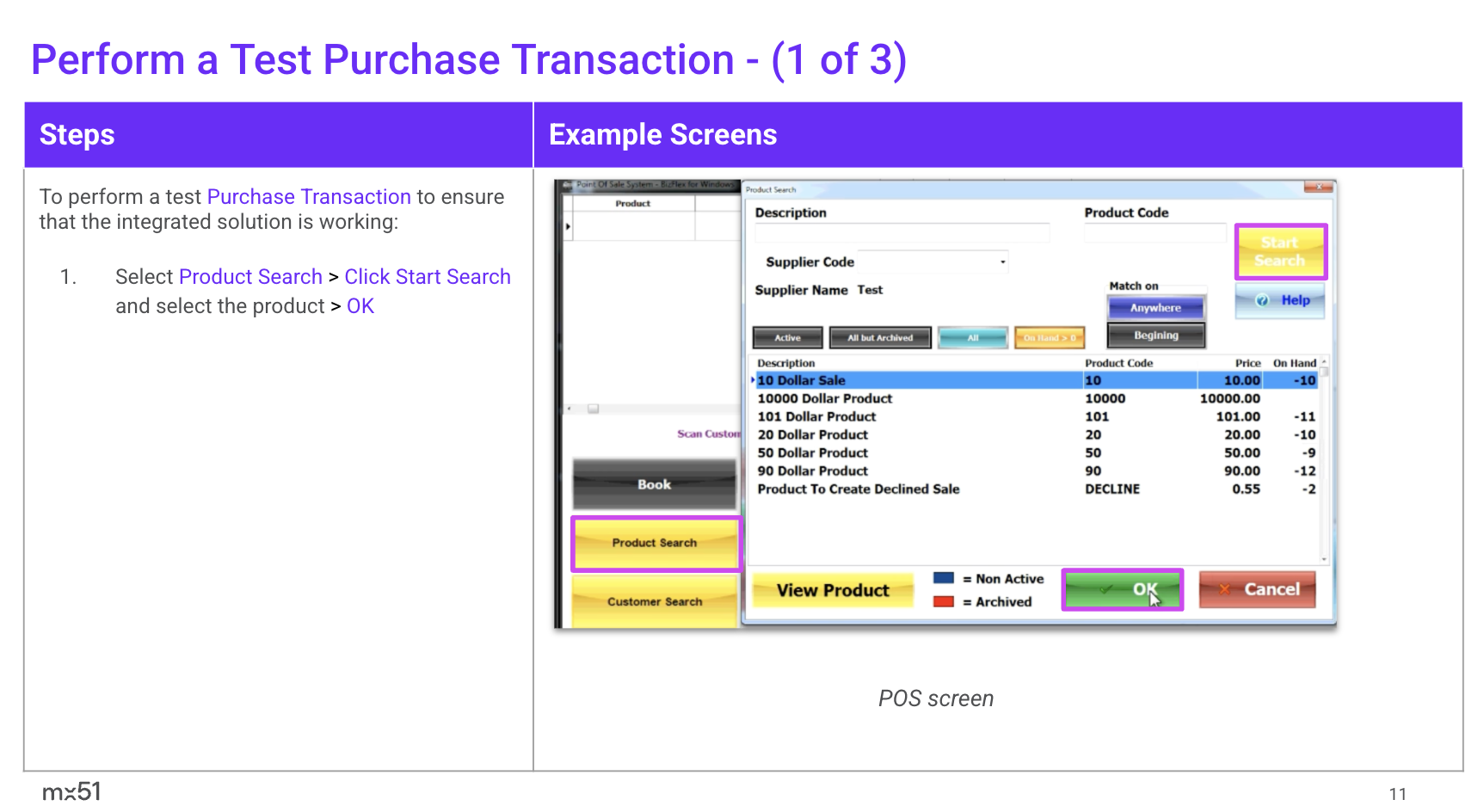
Task: Open the Help dialog with question icon
Action: 1280,301
